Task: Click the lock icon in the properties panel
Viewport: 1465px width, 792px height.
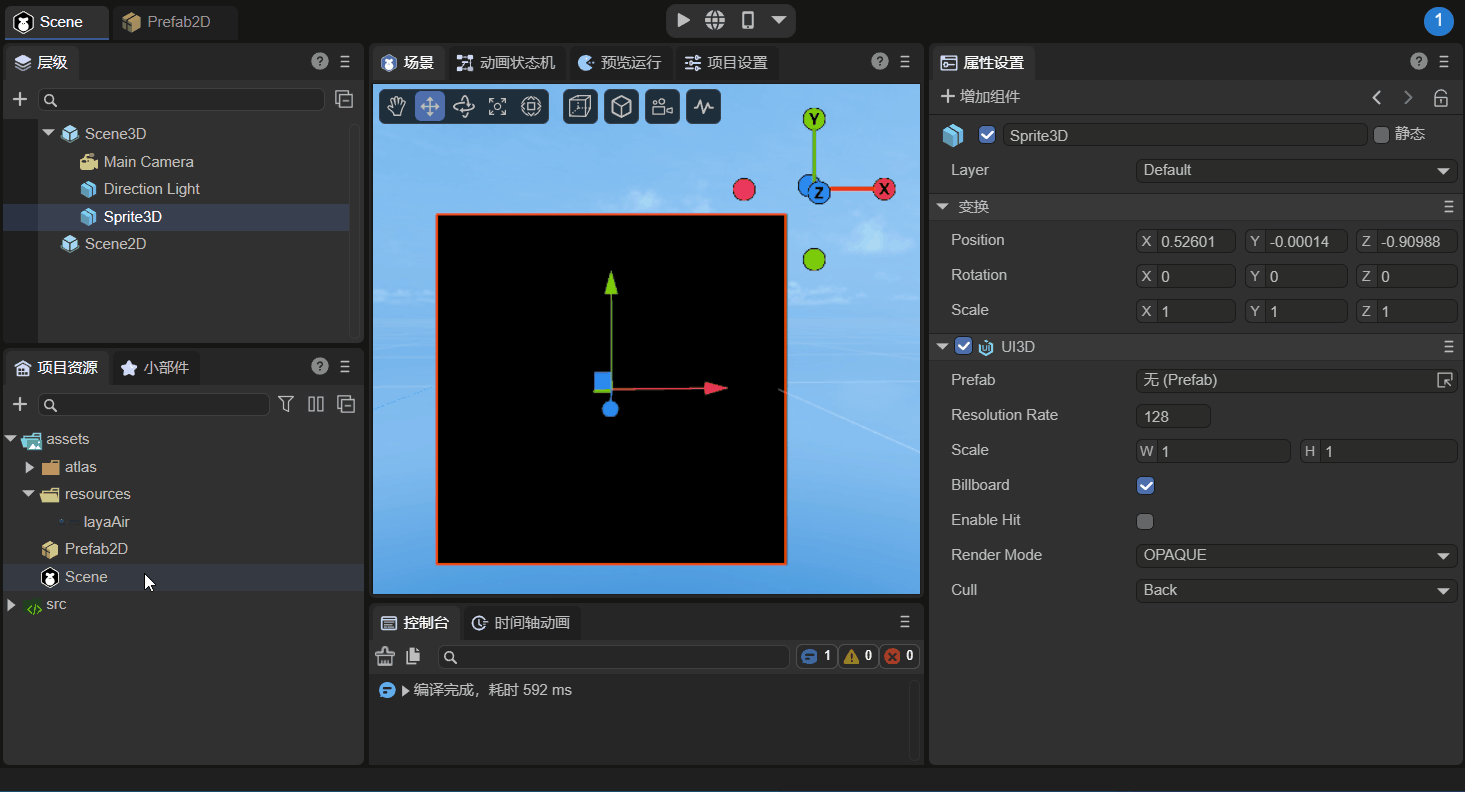Action: click(1441, 98)
